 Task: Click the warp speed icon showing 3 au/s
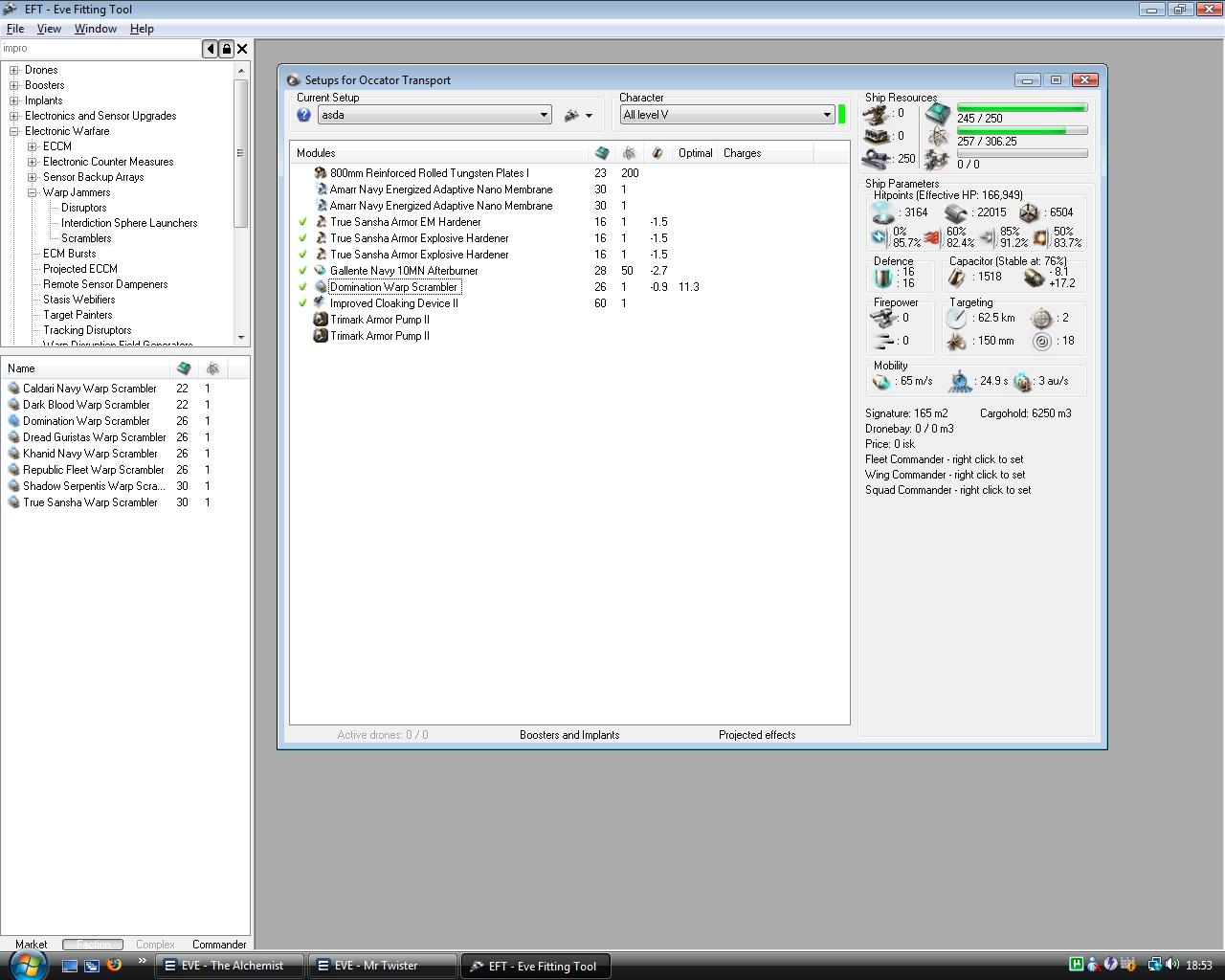click(1023, 382)
